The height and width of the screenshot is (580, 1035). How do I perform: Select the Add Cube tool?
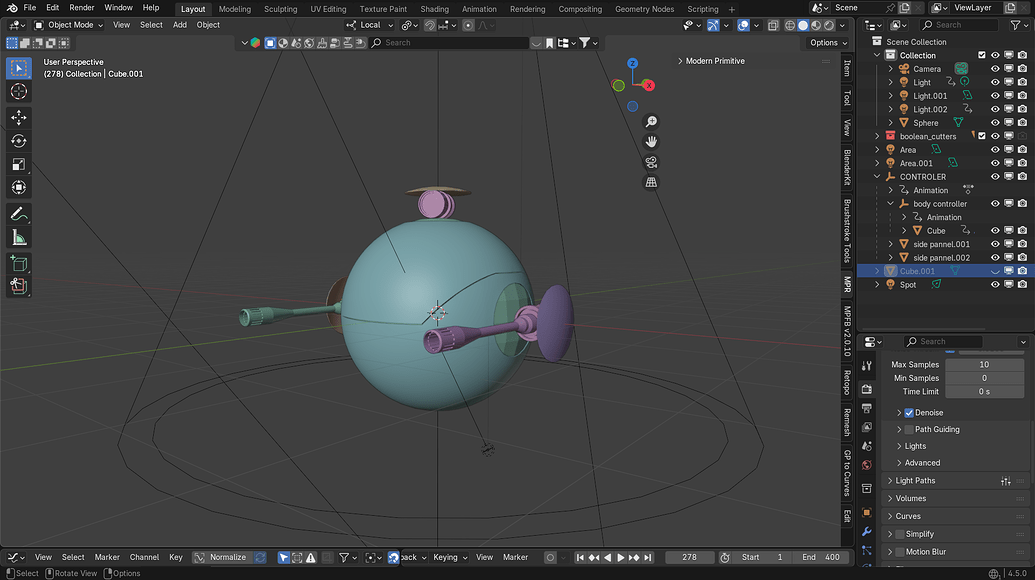pyautogui.click(x=18, y=264)
